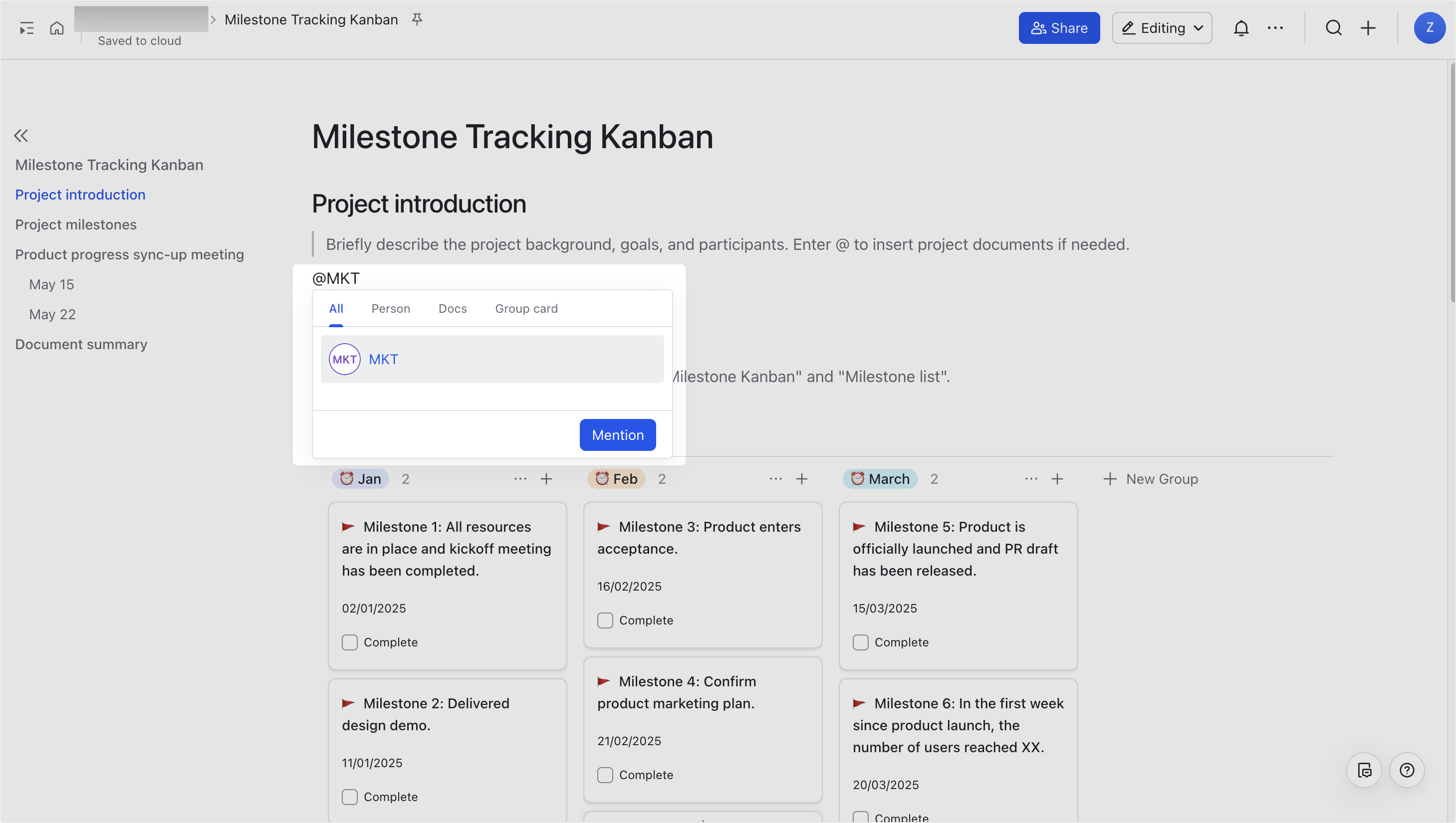Select Milestone Tracking Kanban outline item
This screenshot has height=823, width=1456.
(109, 165)
